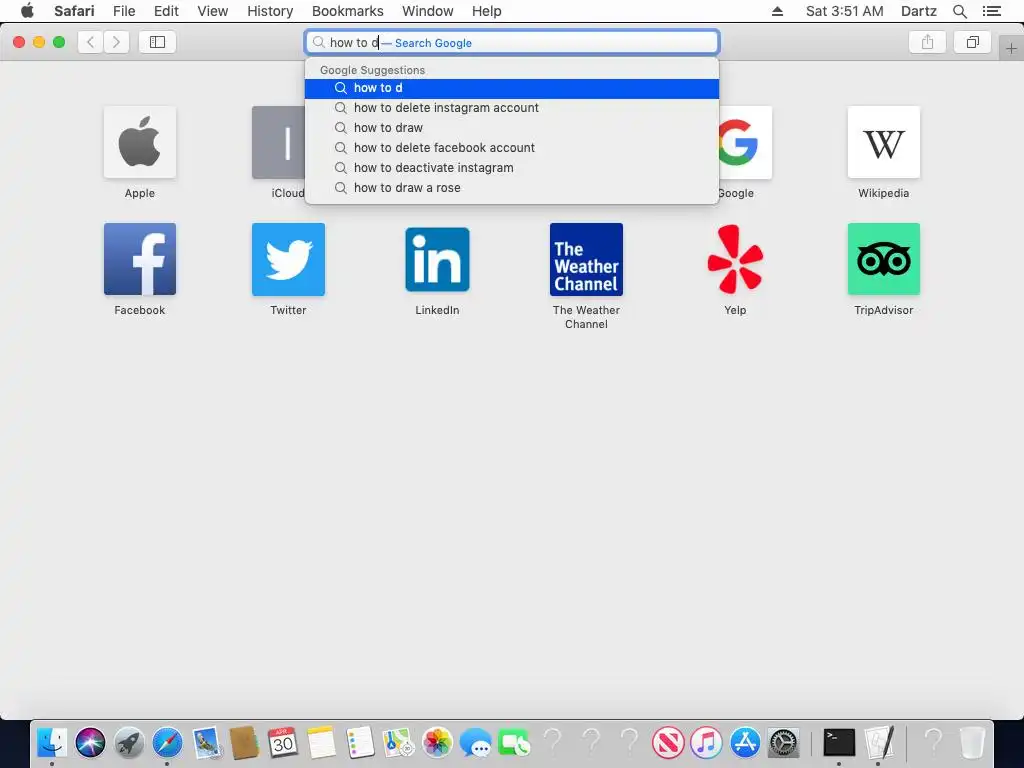Open the History menu
The height and width of the screenshot is (768, 1024).
point(270,11)
